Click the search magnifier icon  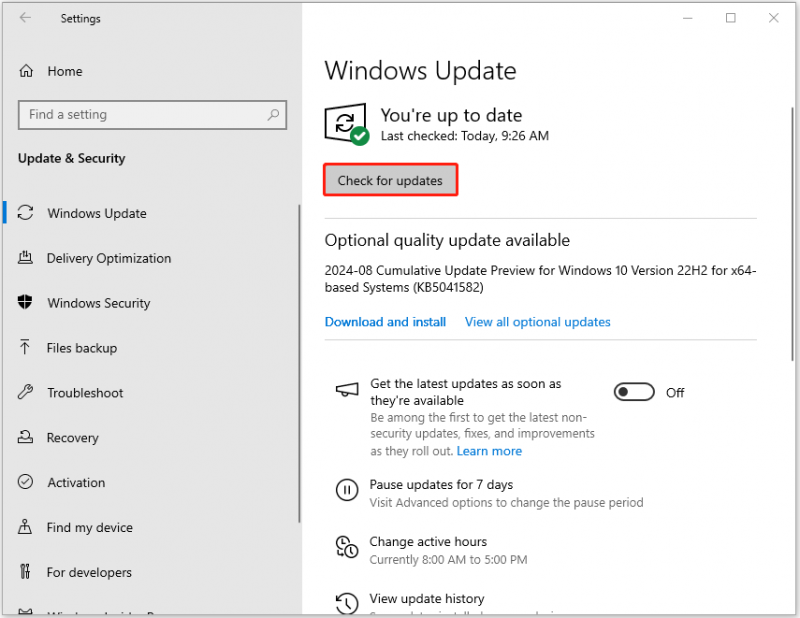(x=273, y=115)
